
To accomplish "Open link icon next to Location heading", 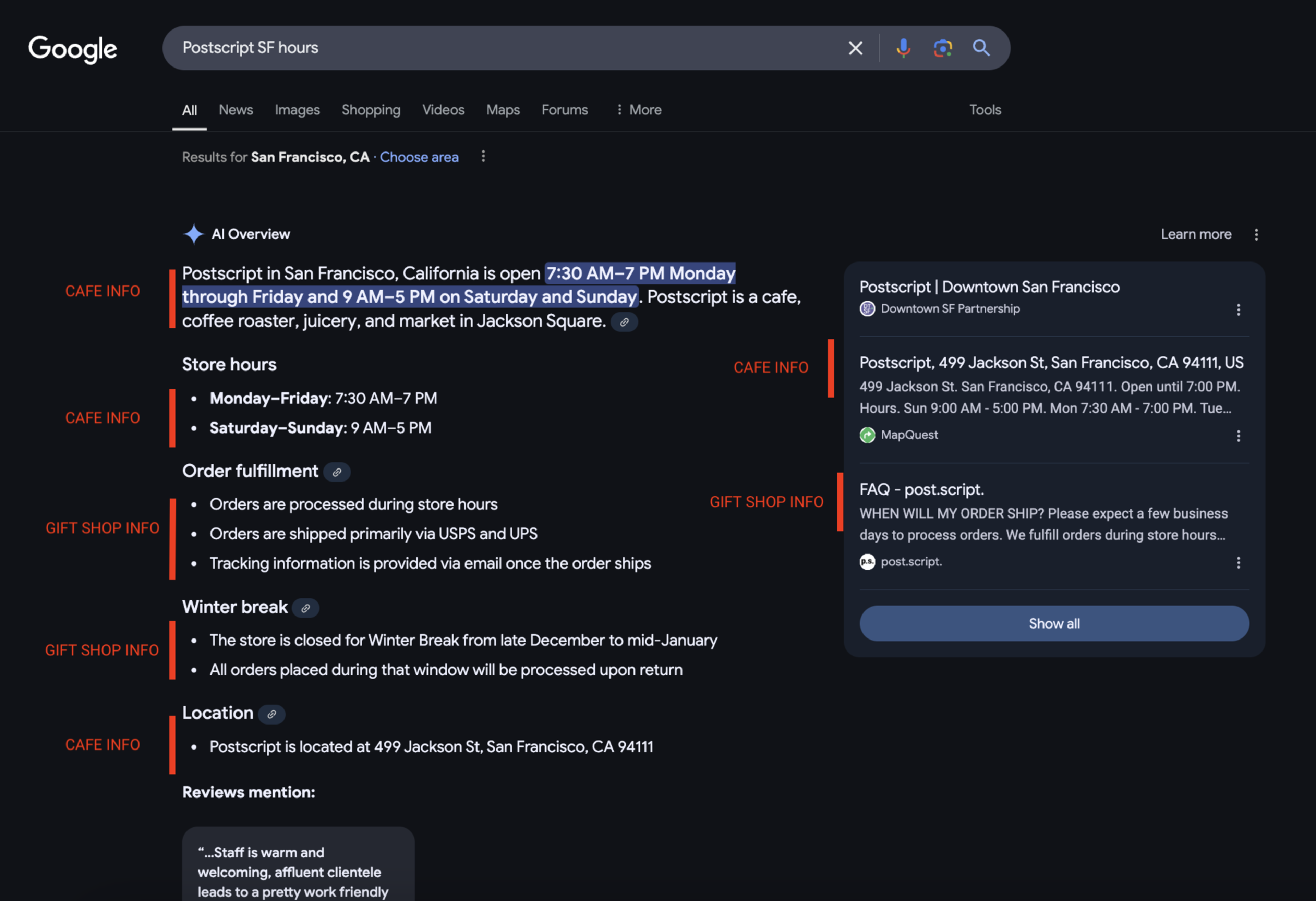I will pyautogui.click(x=272, y=714).
